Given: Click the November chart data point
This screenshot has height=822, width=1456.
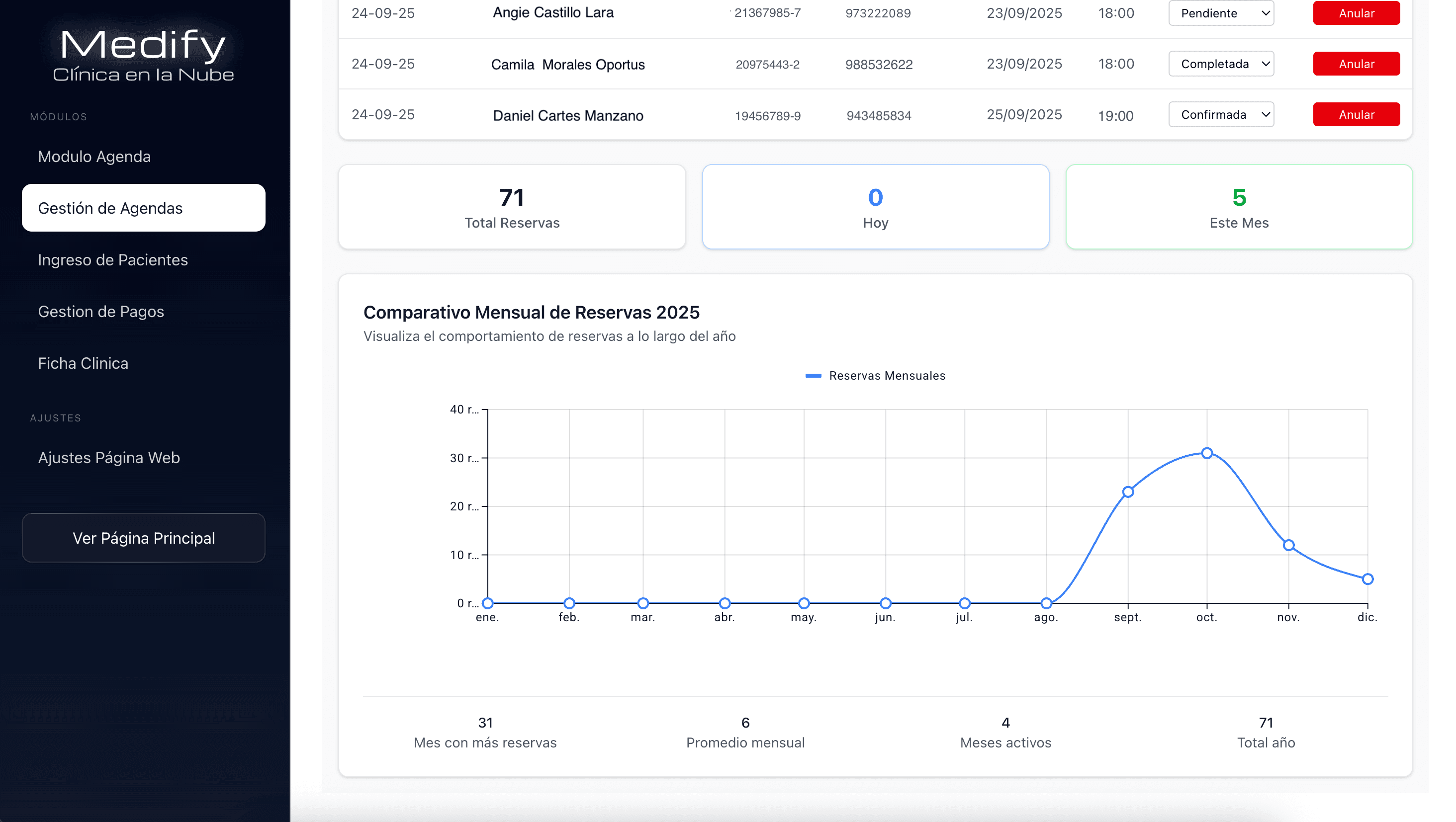Looking at the screenshot, I should point(1288,546).
